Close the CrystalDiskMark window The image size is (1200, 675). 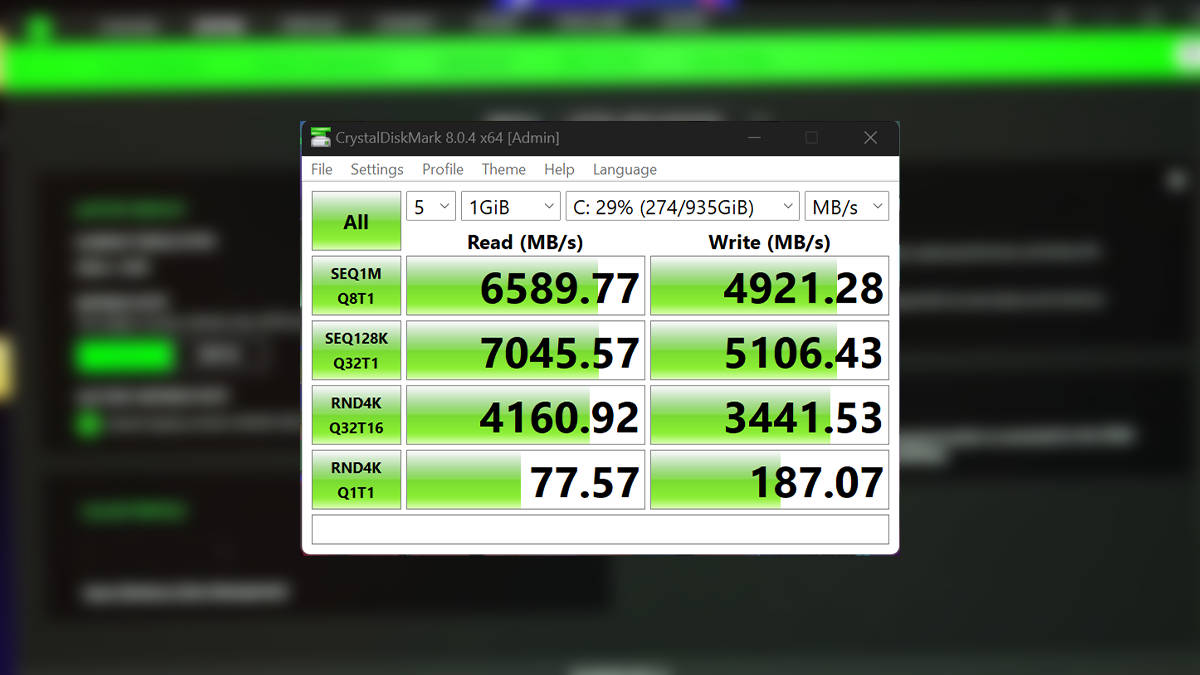click(x=870, y=138)
